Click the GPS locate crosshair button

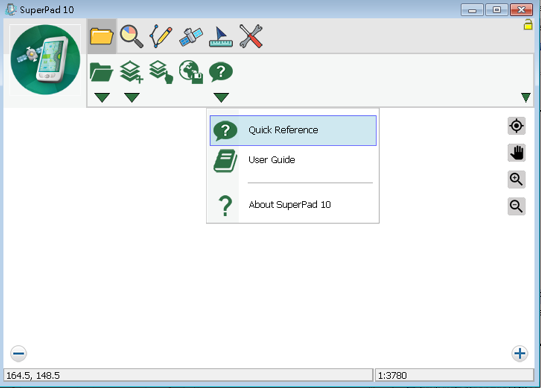517,126
